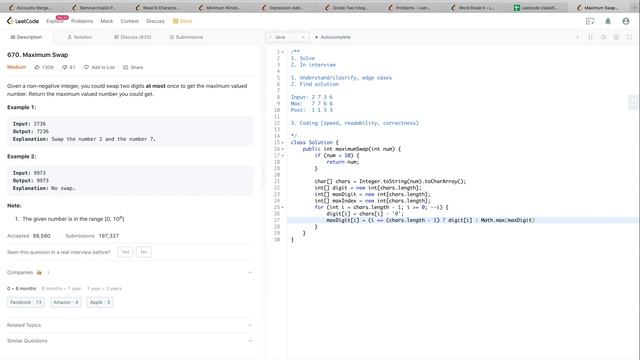Switch to the Solution tab
The image size is (640, 360).
[80, 37]
